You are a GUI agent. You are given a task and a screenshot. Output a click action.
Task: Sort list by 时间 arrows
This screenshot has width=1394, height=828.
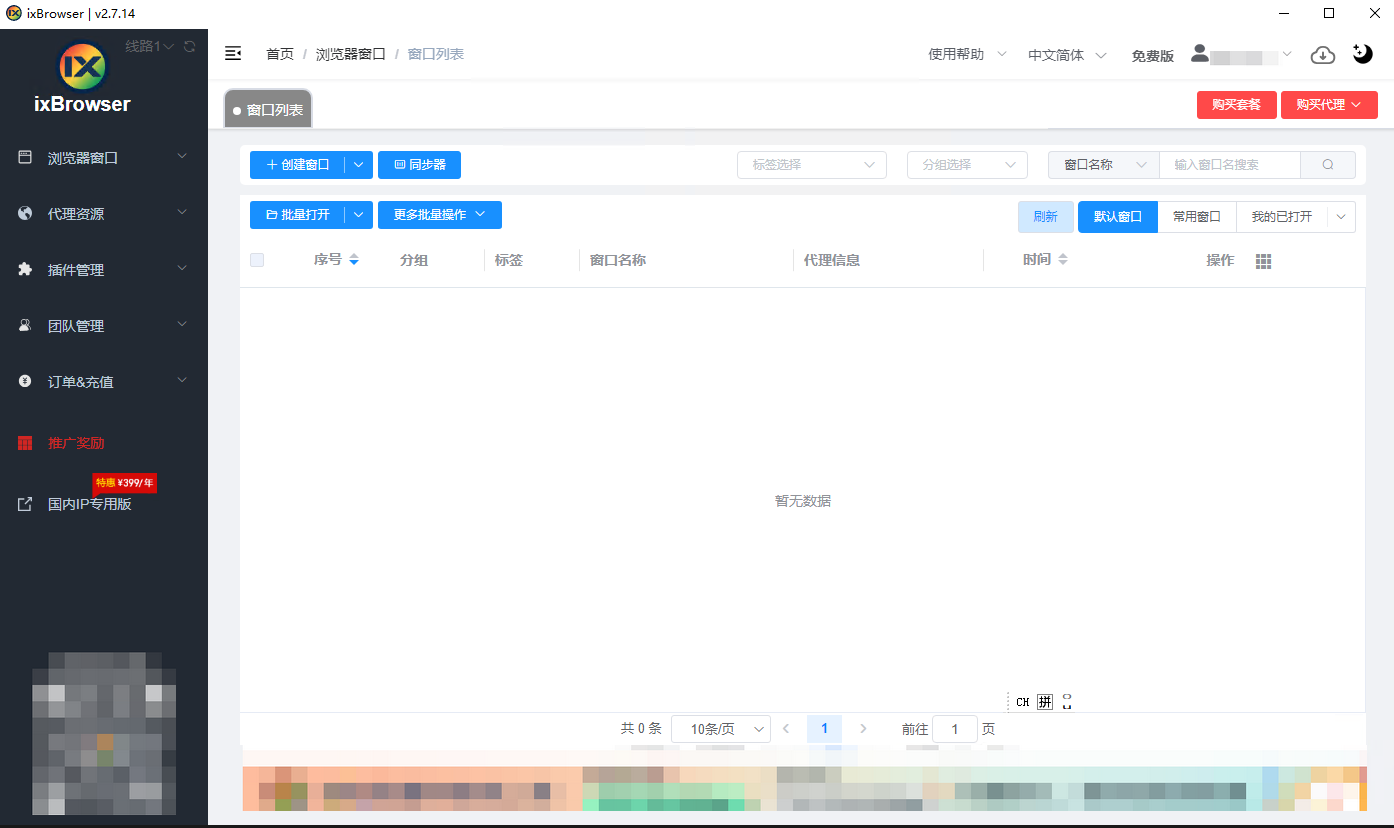(1063, 260)
